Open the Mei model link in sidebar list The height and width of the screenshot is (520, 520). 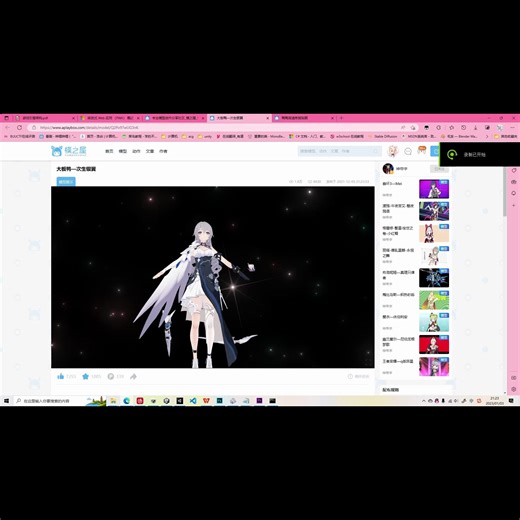(392, 184)
